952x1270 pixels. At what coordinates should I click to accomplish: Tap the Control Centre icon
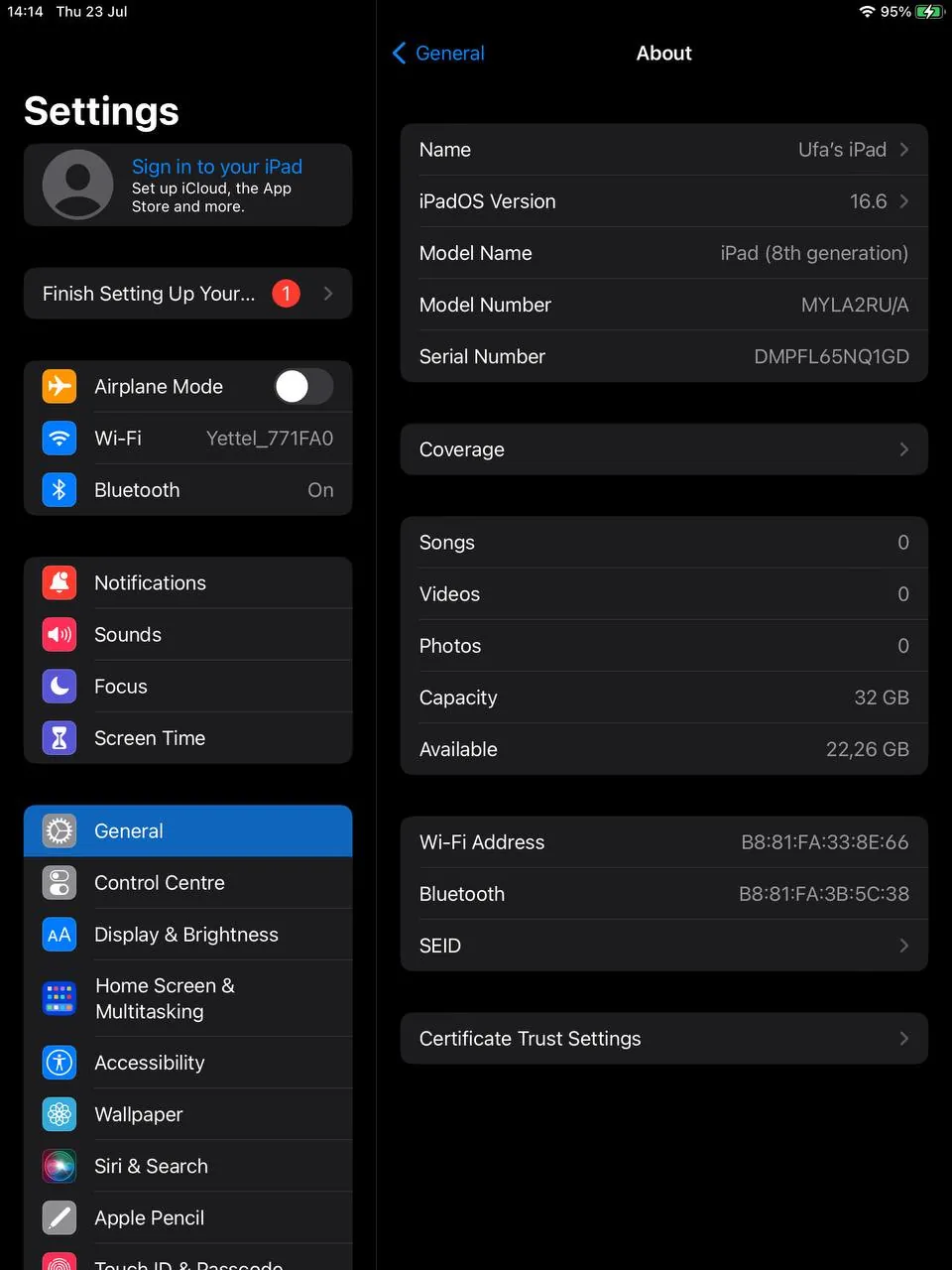coord(59,882)
